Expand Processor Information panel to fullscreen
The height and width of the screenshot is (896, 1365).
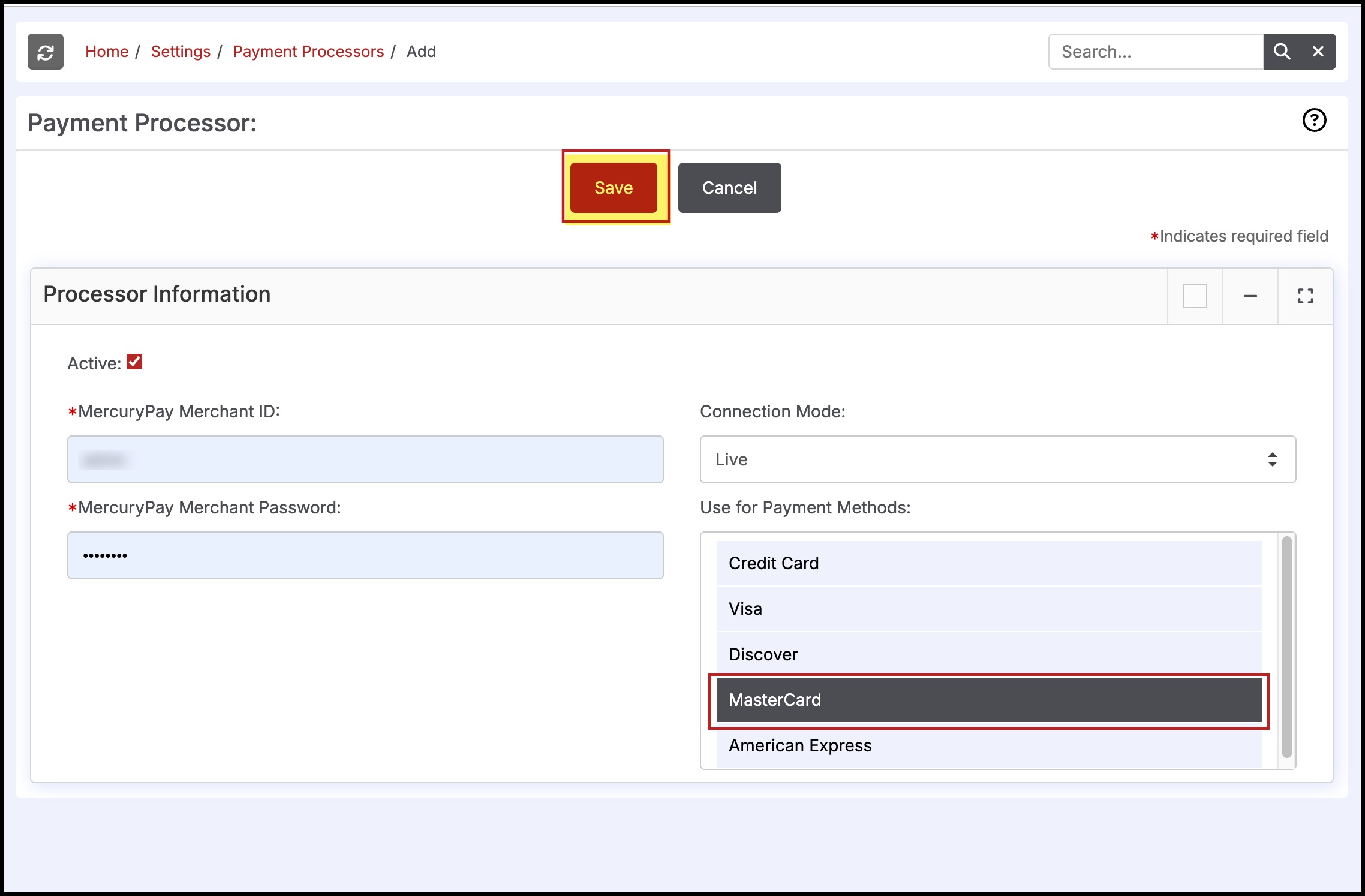[x=1305, y=296]
